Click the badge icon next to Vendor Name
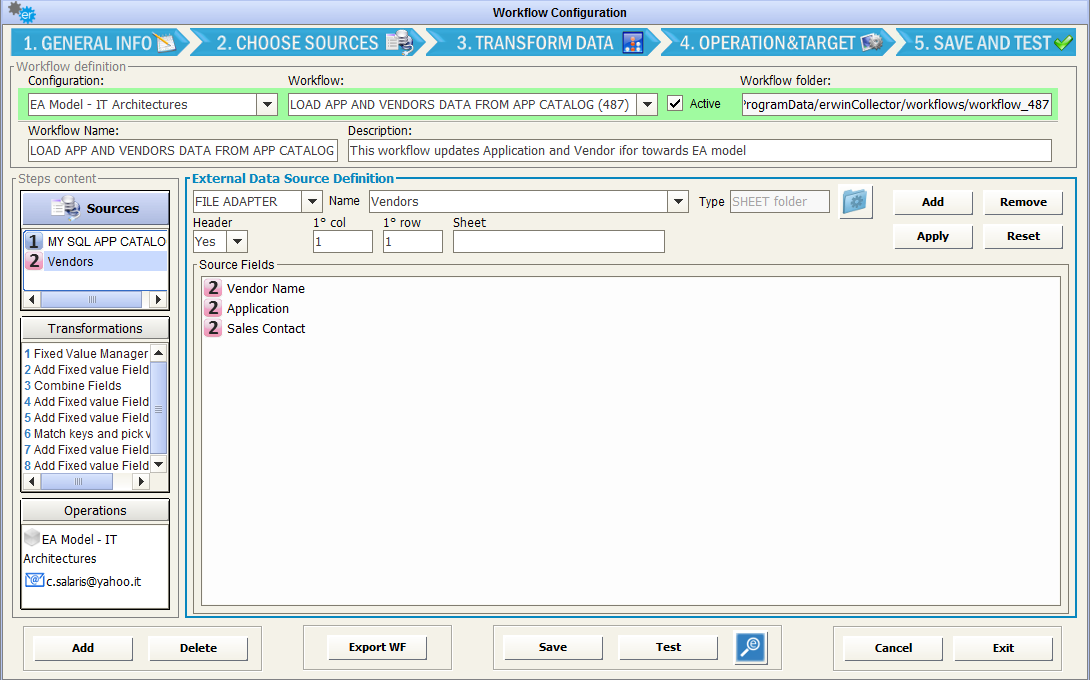The image size is (1090, 680). click(x=213, y=288)
